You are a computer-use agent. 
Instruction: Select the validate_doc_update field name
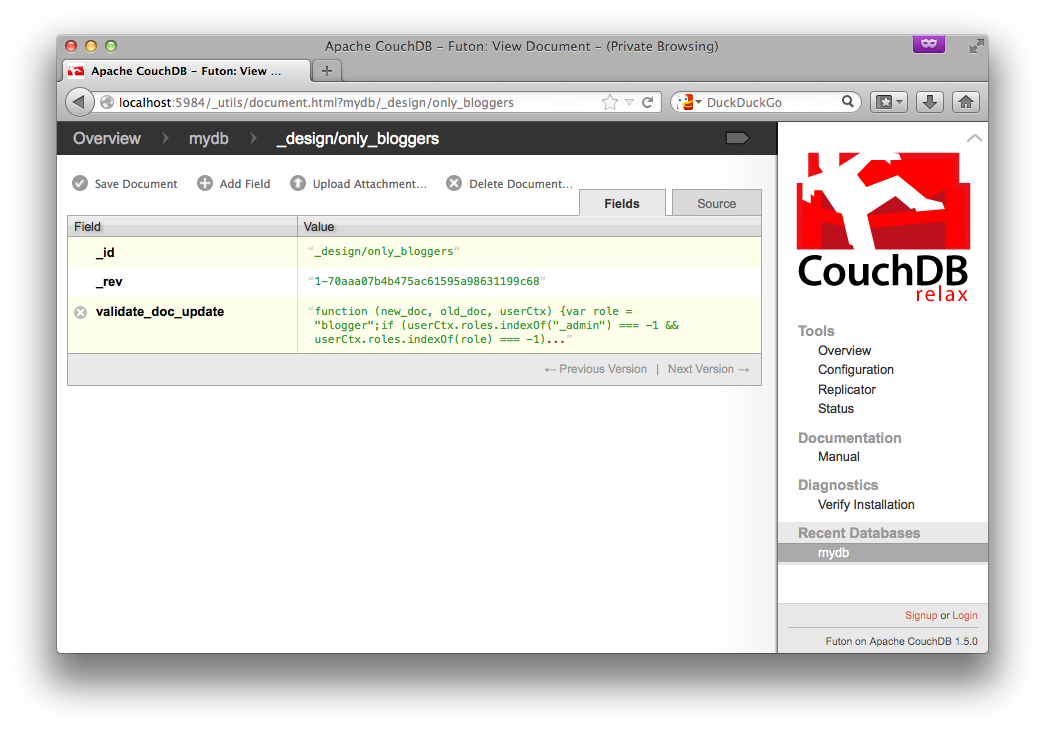160,311
